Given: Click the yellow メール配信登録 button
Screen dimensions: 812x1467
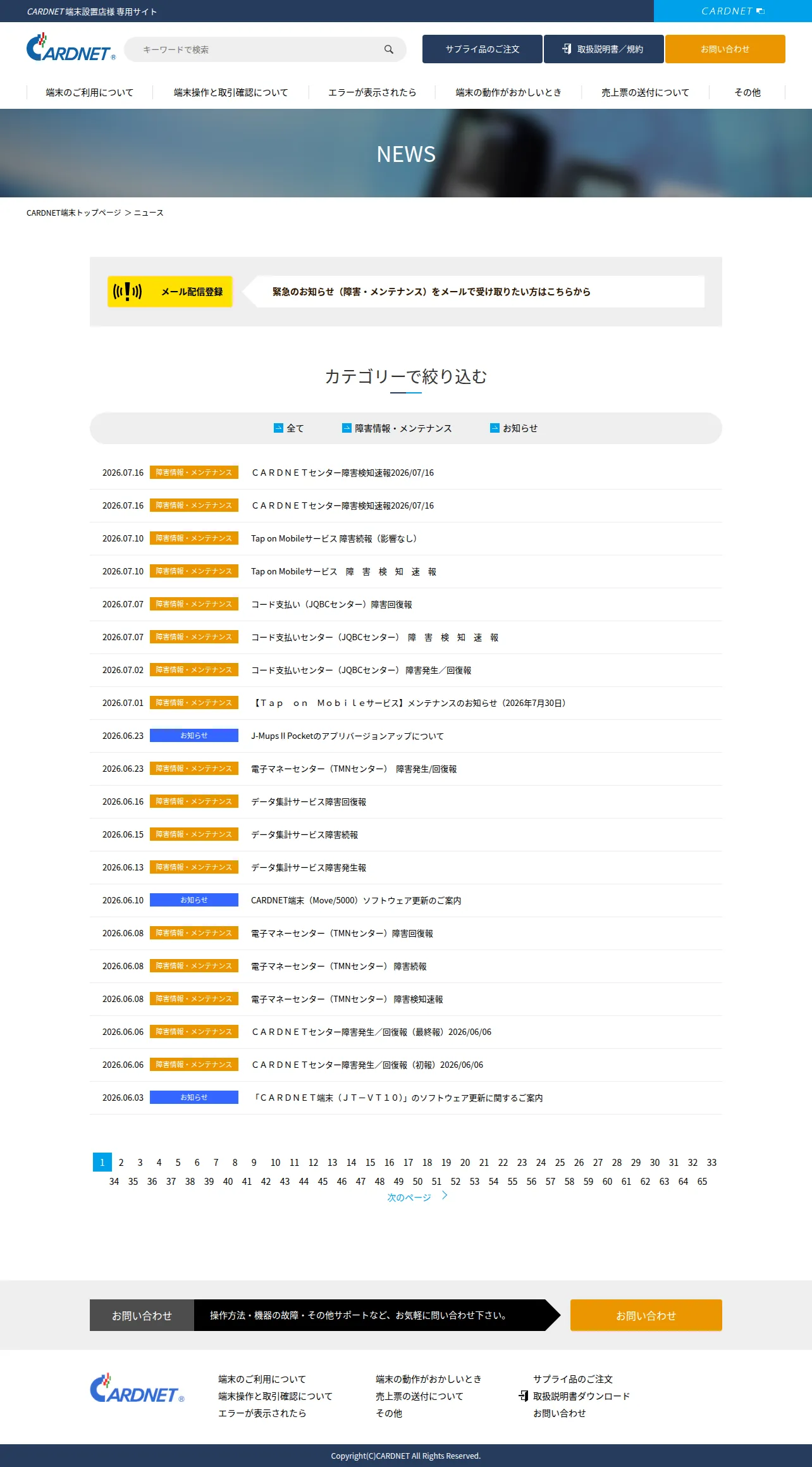Looking at the screenshot, I should click(x=170, y=292).
